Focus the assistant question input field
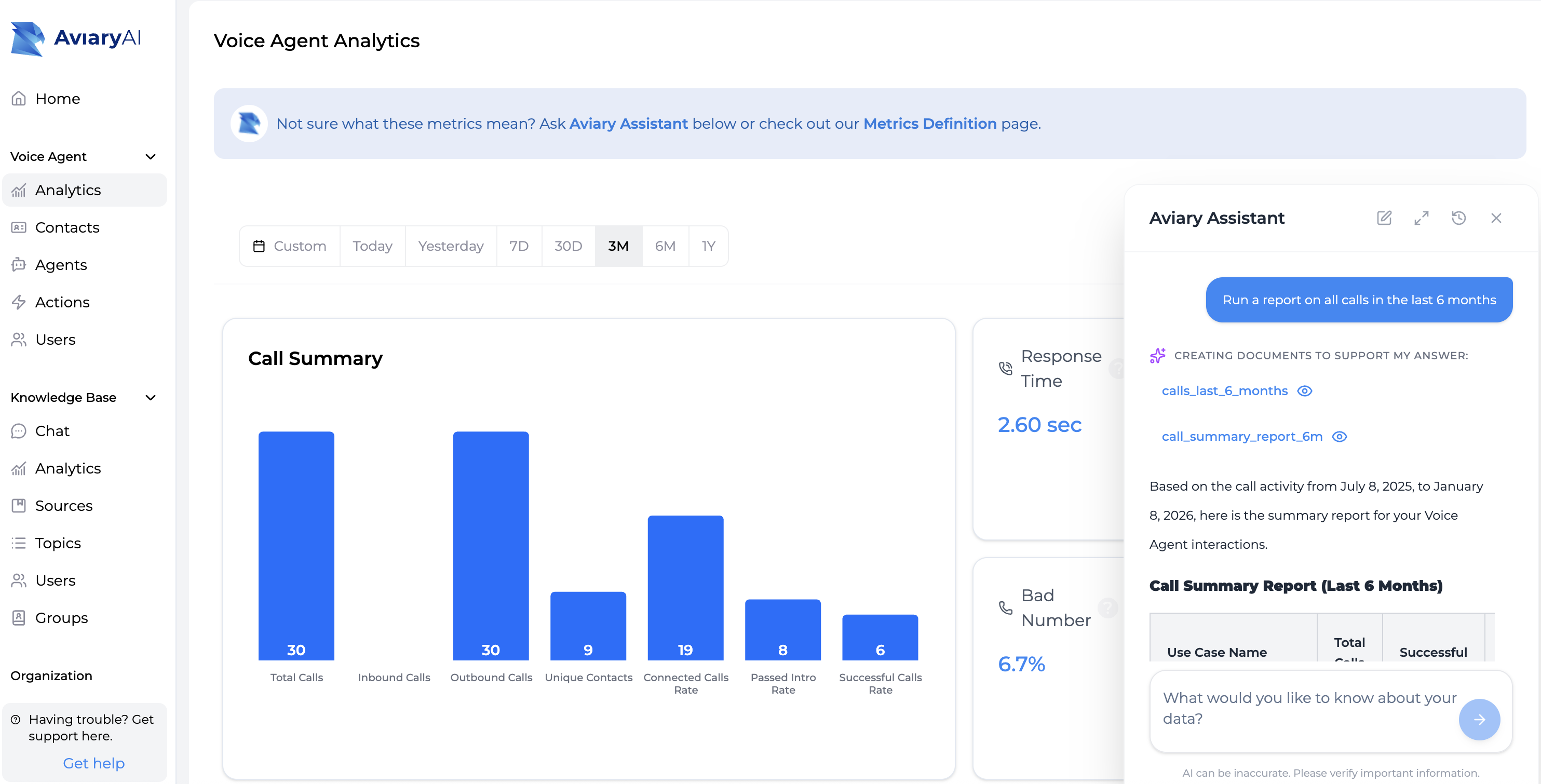 [1304, 708]
